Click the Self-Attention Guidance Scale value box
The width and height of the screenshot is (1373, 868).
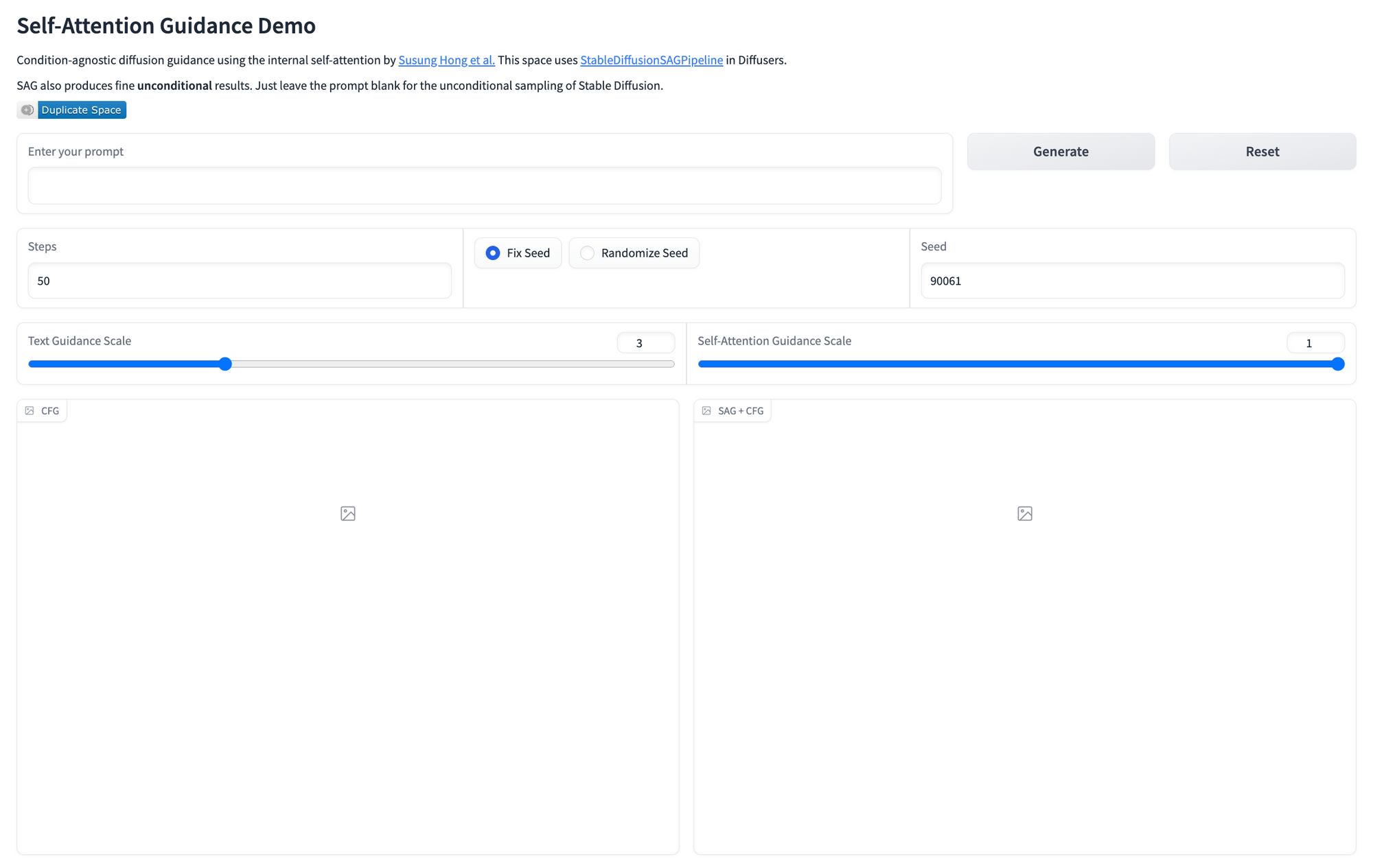[1315, 342]
